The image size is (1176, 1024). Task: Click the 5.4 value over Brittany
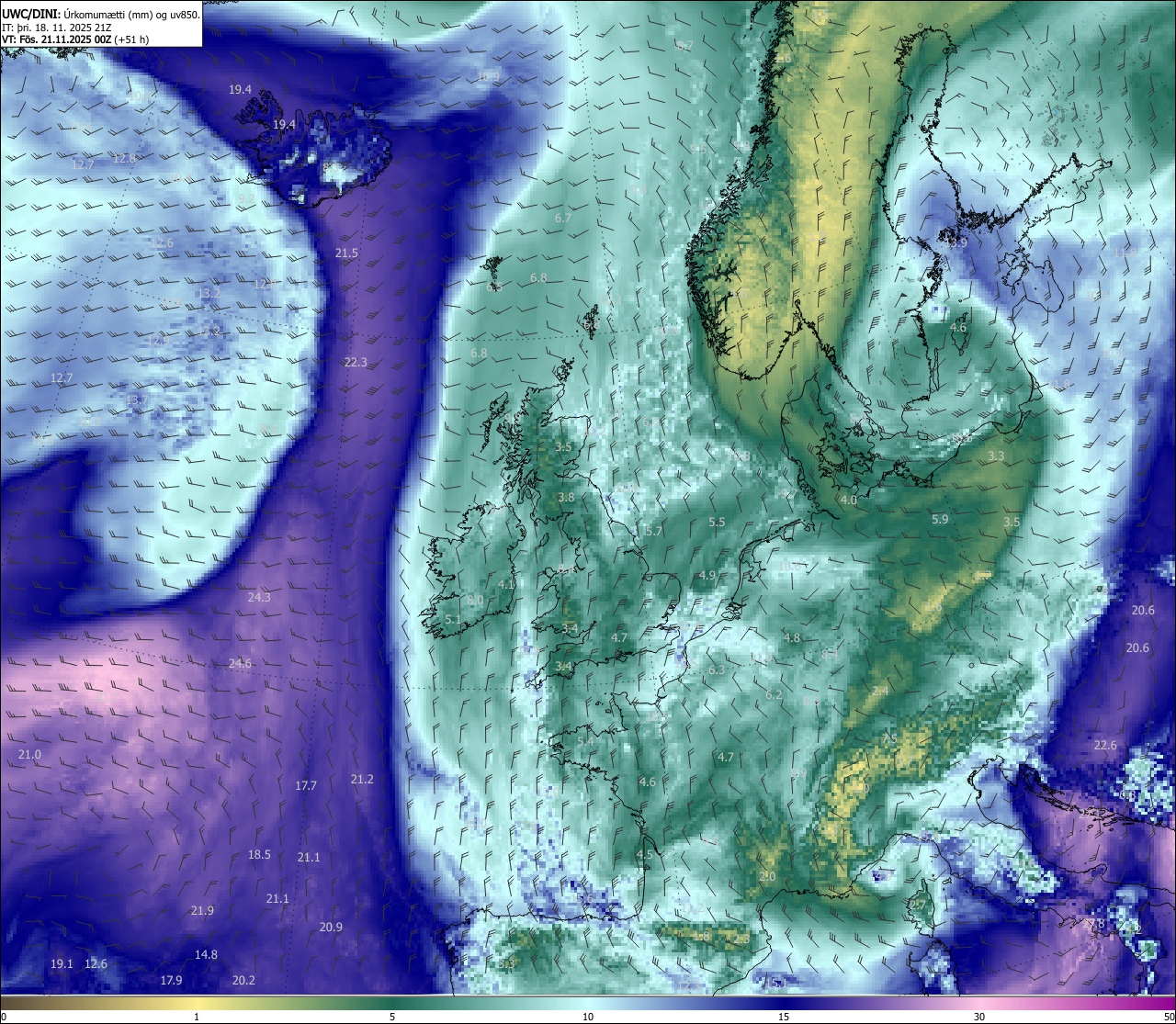[x=585, y=741]
